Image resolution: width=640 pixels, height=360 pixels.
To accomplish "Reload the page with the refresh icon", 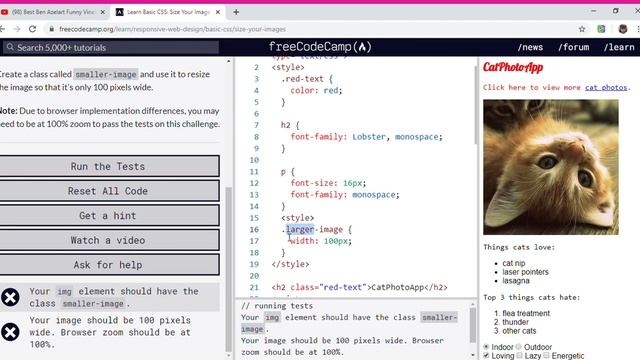I will coord(32,29).
